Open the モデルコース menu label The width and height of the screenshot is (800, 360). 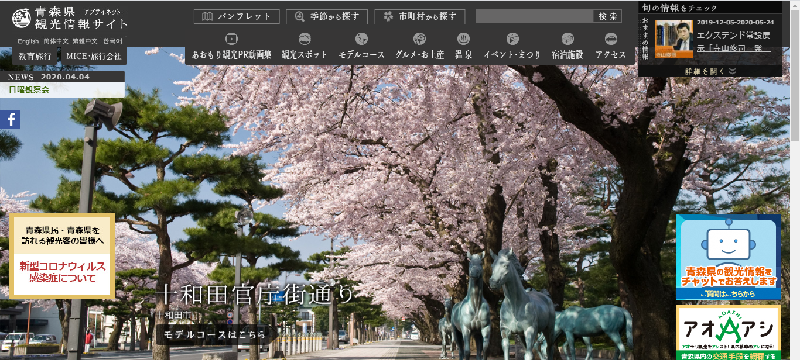click(361, 55)
